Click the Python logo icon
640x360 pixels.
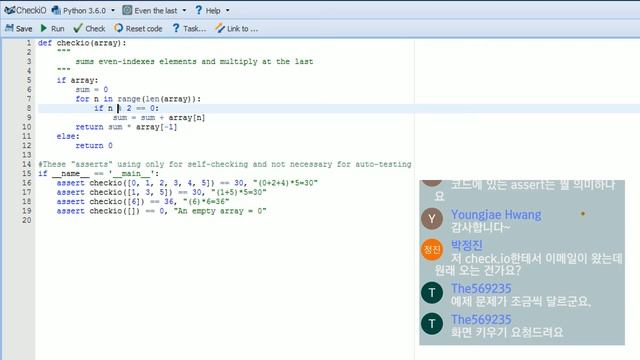click(x=56, y=10)
